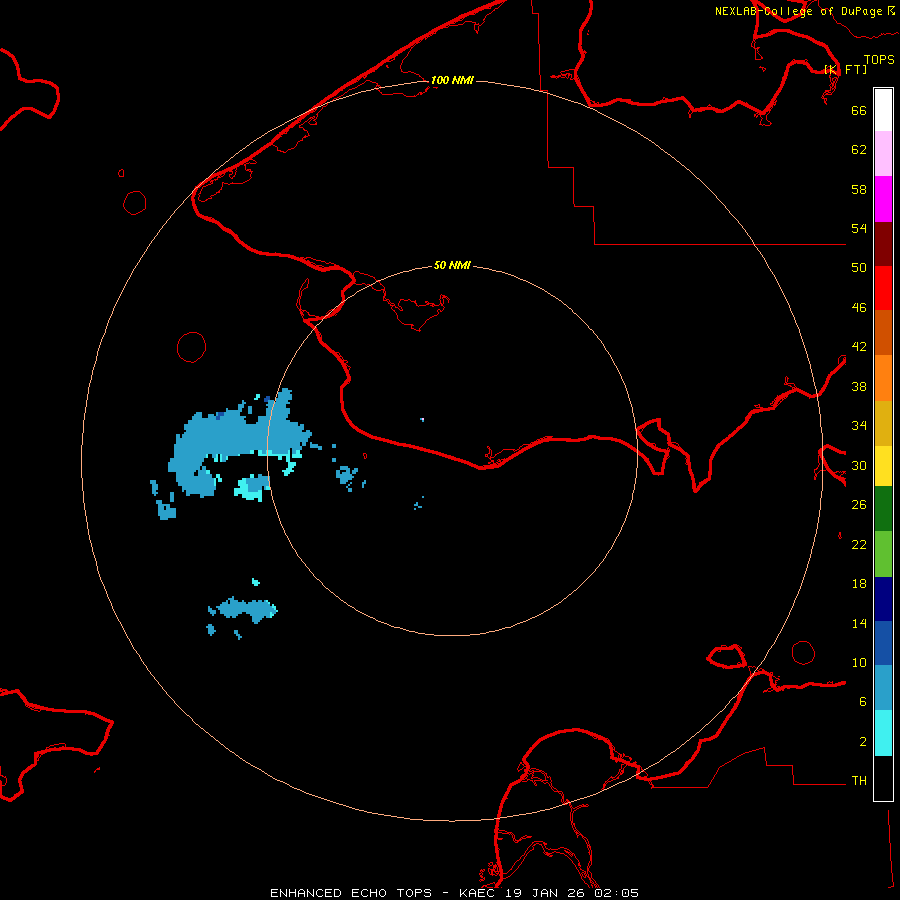Select the dark green 30 swatch

coord(883,509)
